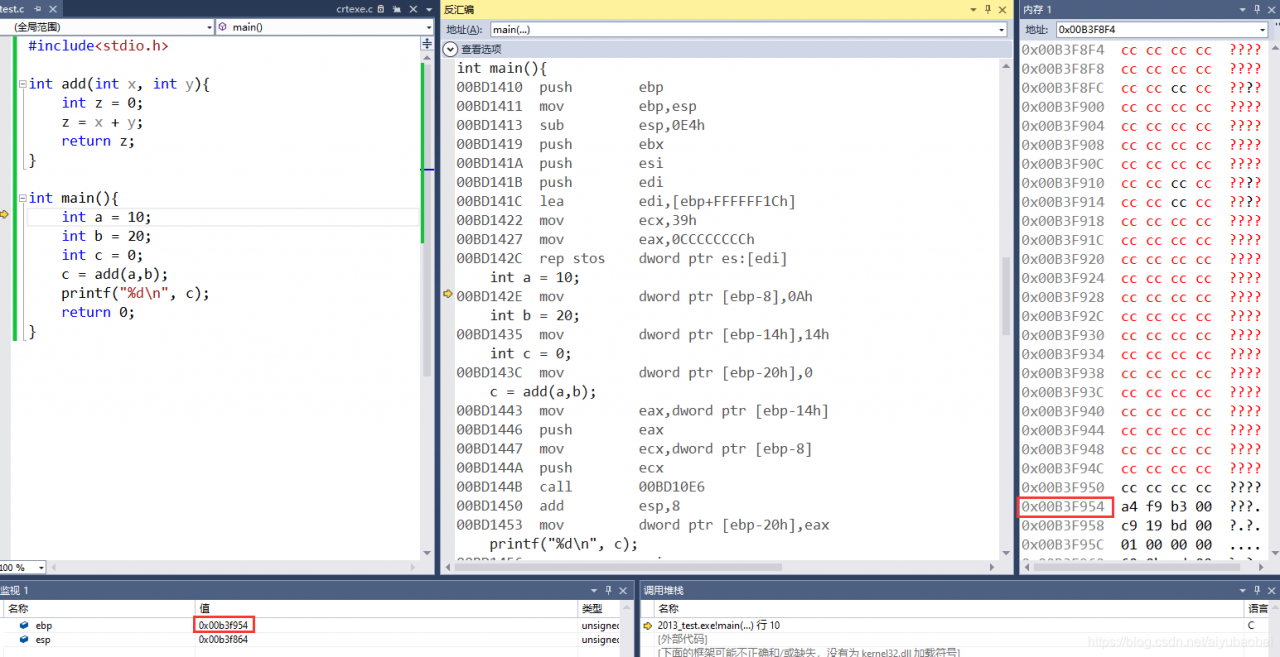
Task: Click the 反汇编 disassembly panel title
Action: [459, 9]
